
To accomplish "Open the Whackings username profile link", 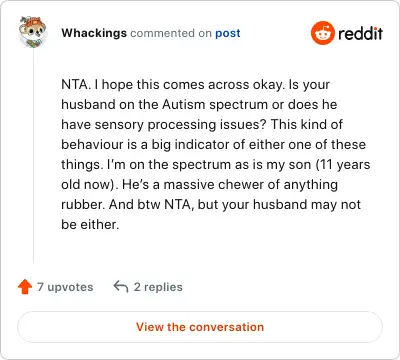I will coord(94,33).
